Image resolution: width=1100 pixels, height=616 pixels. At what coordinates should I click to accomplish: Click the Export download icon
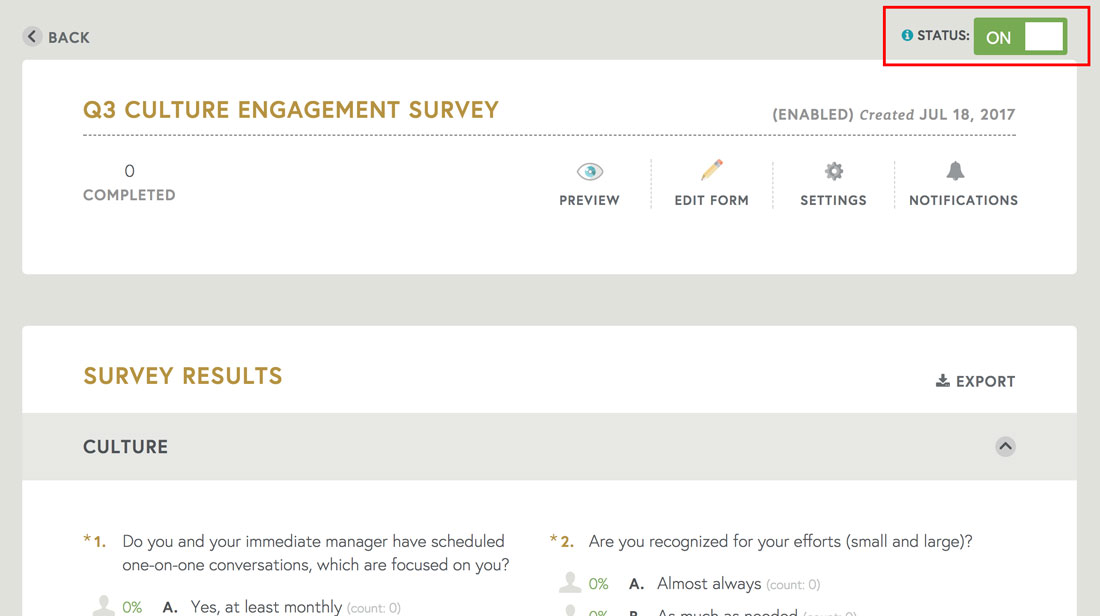point(941,380)
